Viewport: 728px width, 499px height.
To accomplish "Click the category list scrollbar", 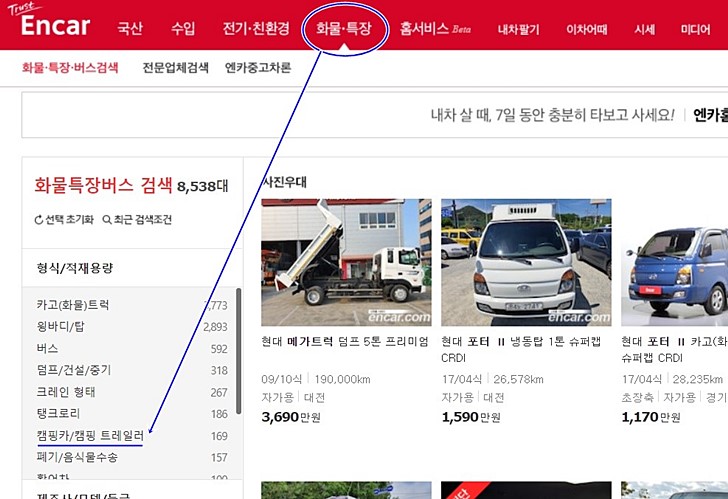I will tap(238, 351).
